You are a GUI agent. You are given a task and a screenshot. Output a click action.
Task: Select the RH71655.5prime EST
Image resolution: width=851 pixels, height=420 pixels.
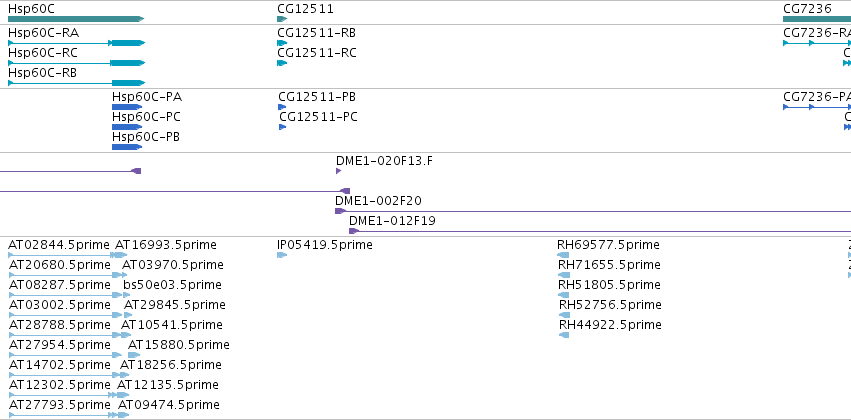[x=564, y=275]
